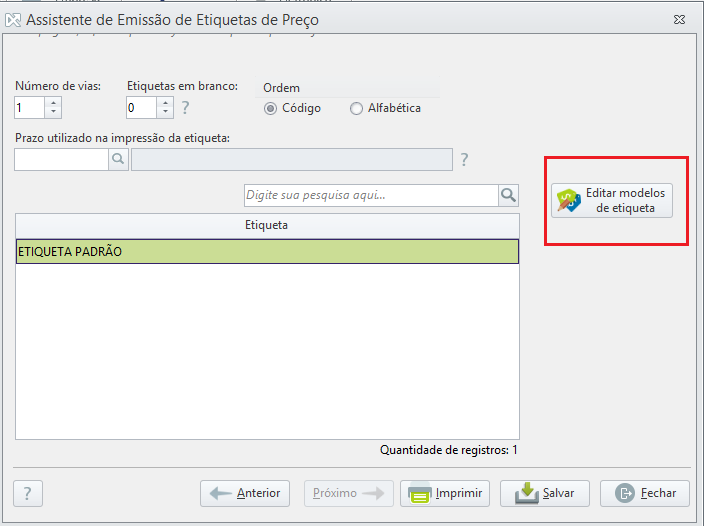Image resolution: width=704 pixels, height=526 pixels.
Task: Go back with the Anterior button
Action: pyautogui.click(x=245, y=493)
